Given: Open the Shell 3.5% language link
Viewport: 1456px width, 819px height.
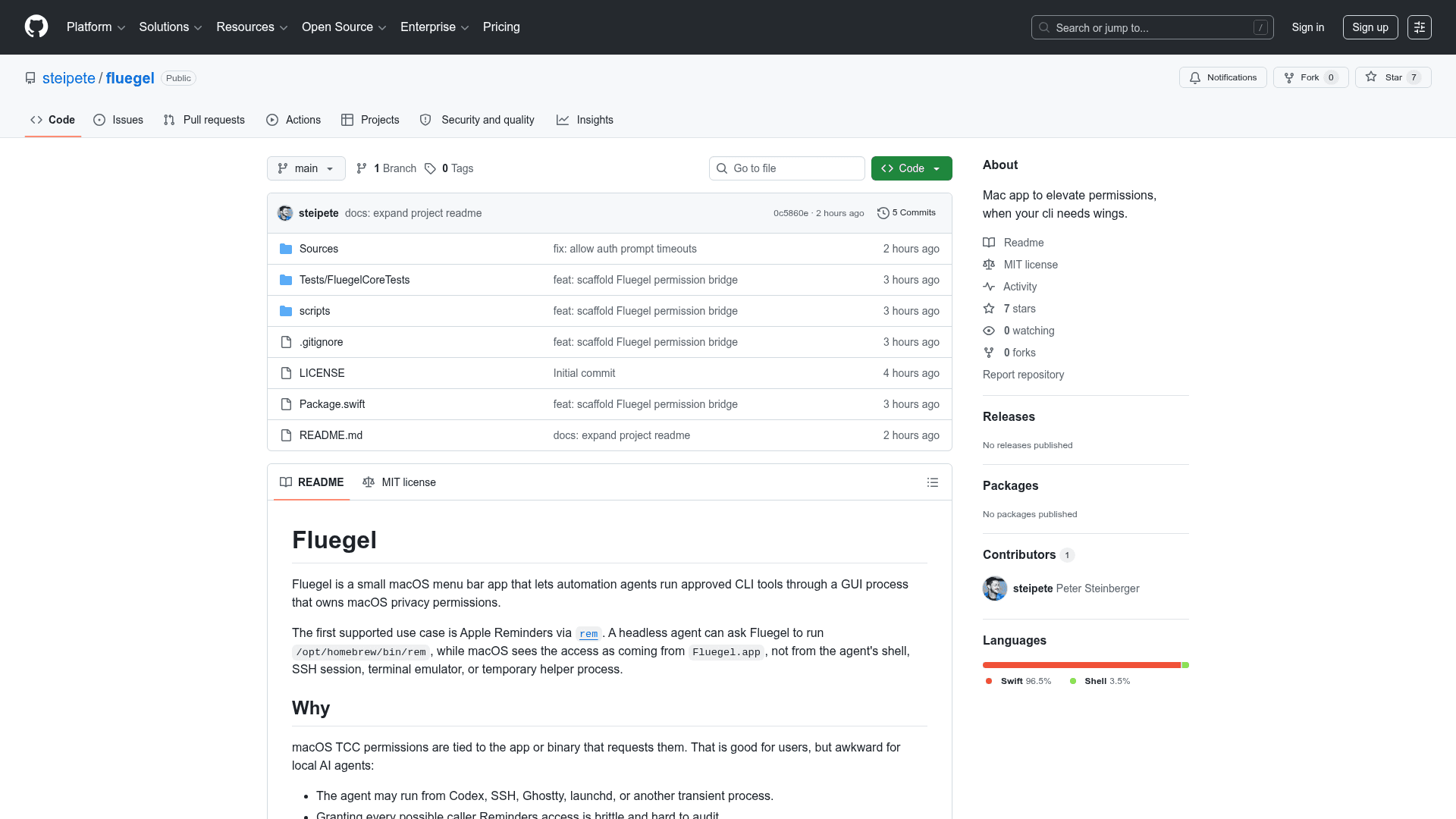Looking at the screenshot, I should (1100, 681).
